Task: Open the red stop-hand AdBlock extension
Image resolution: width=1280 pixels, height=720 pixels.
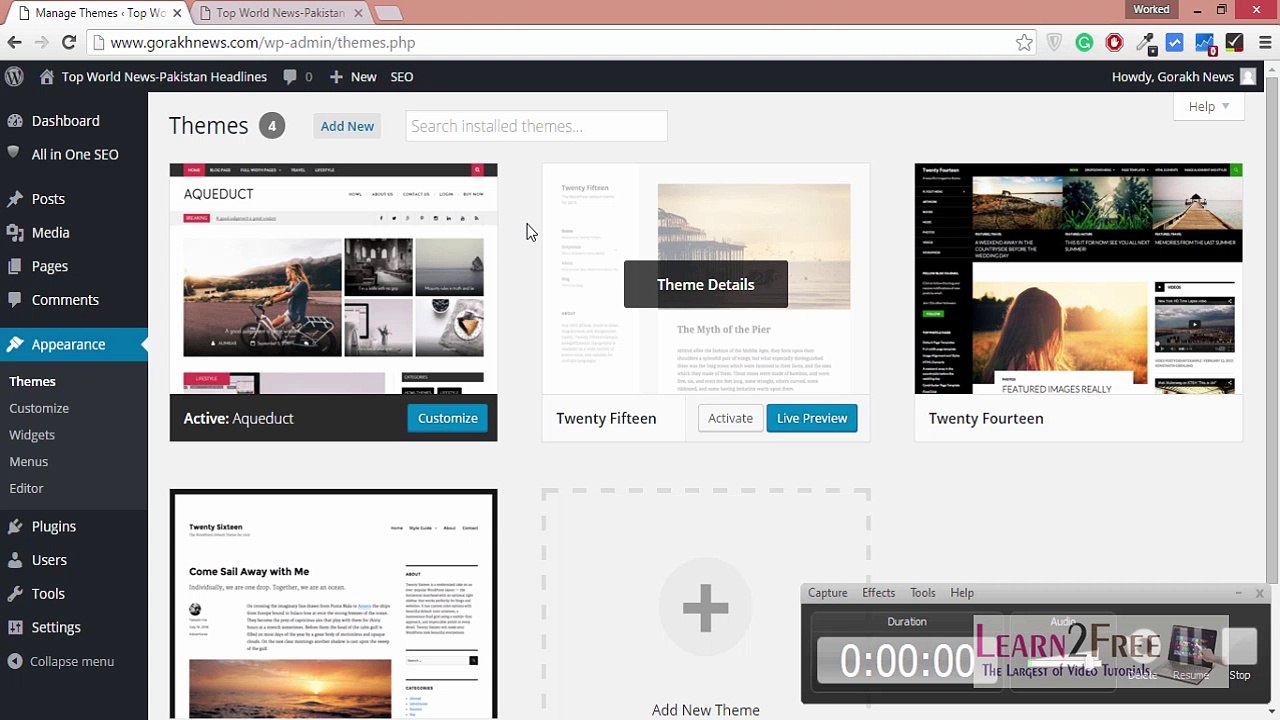Action: click(x=1114, y=42)
